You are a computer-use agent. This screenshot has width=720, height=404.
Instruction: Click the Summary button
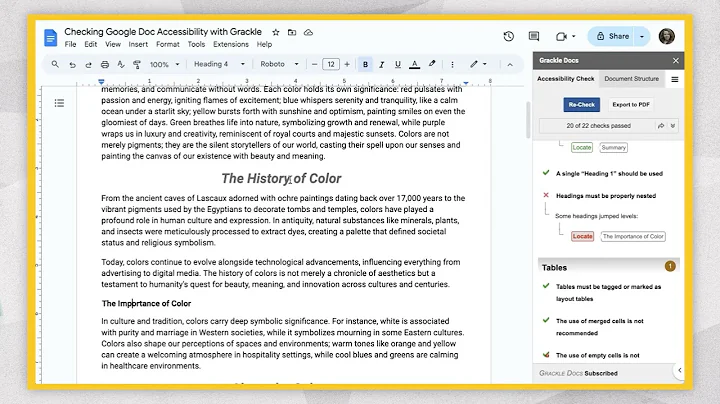tap(613, 147)
